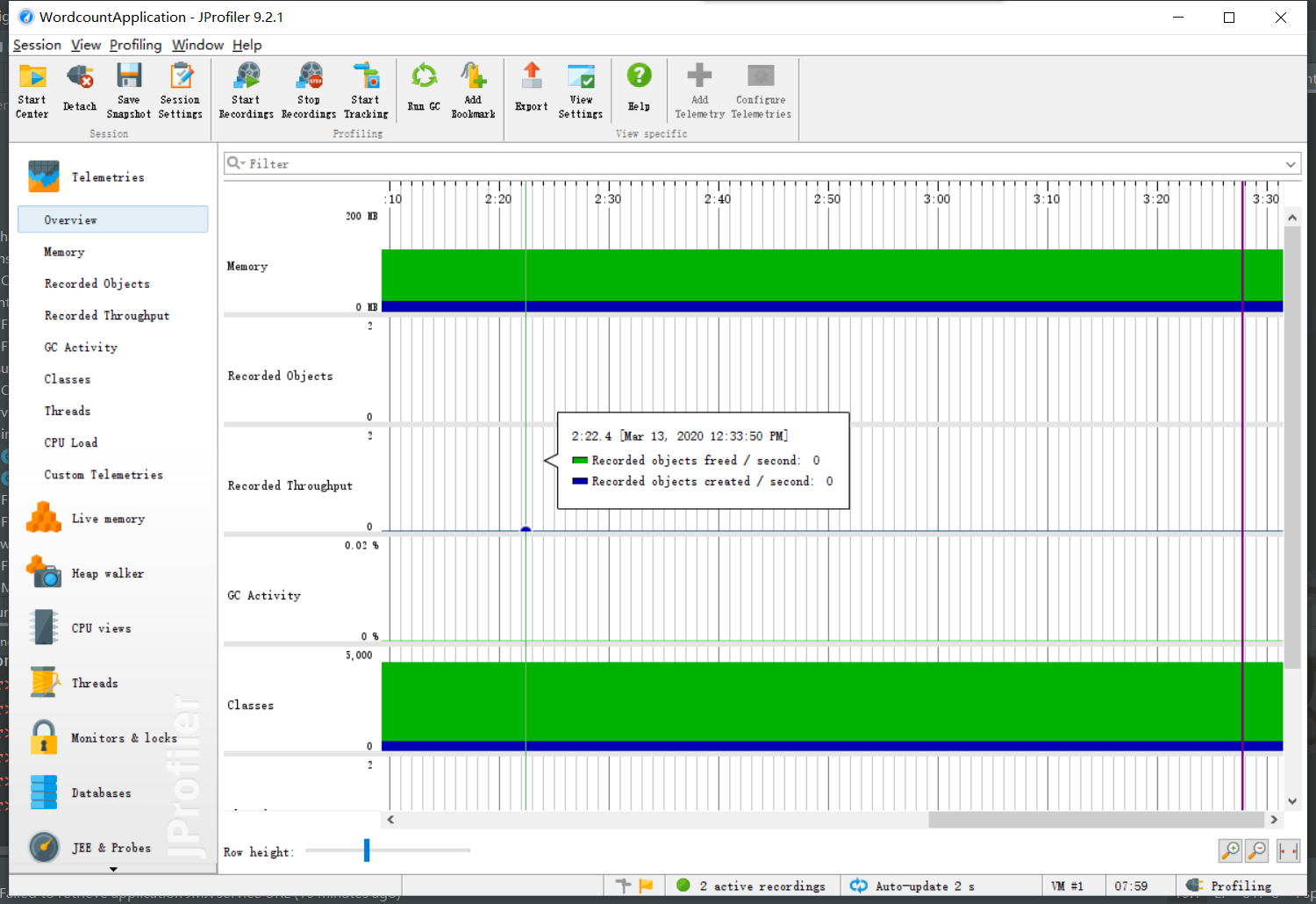Open the Window menu
The height and width of the screenshot is (904, 1316).
click(x=197, y=45)
